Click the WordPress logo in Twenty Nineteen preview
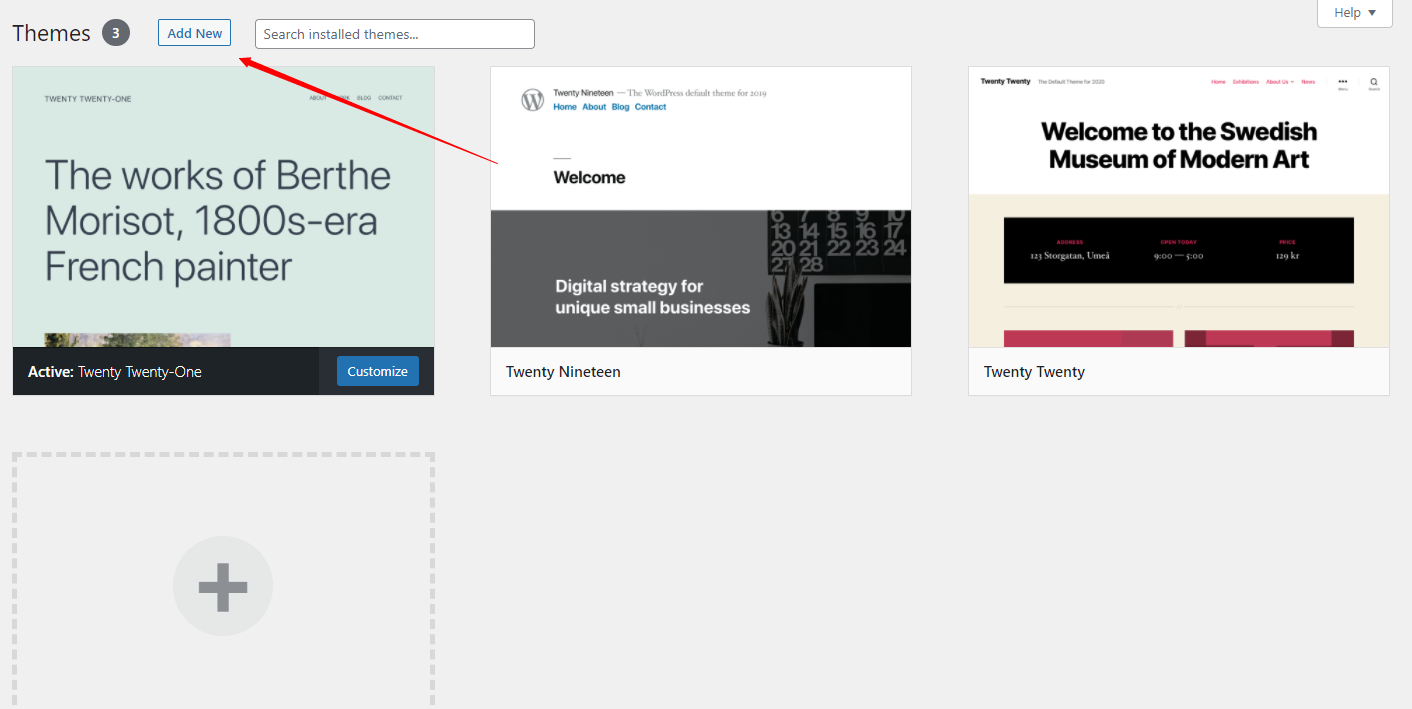This screenshot has width=1412, height=709. [533, 100]
